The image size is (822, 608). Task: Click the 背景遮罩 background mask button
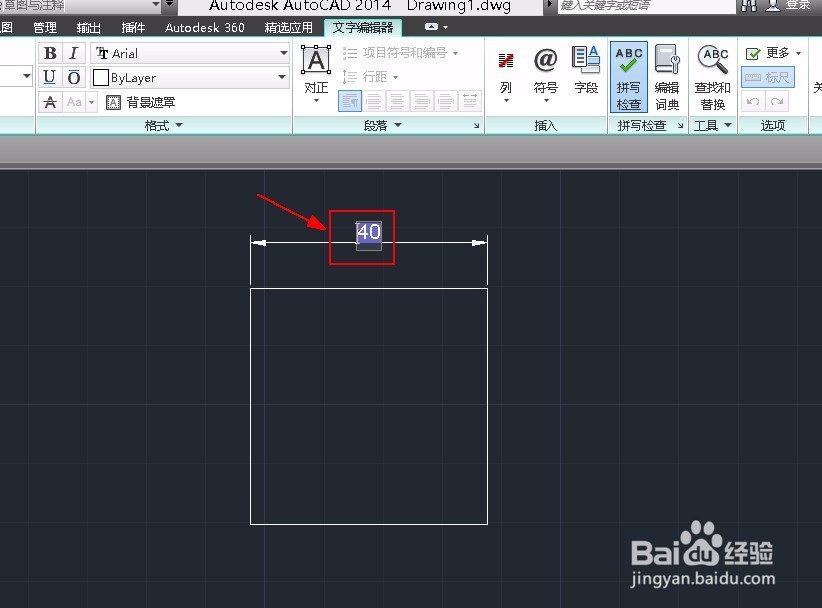pyautogui.click(x=140, y=102)
